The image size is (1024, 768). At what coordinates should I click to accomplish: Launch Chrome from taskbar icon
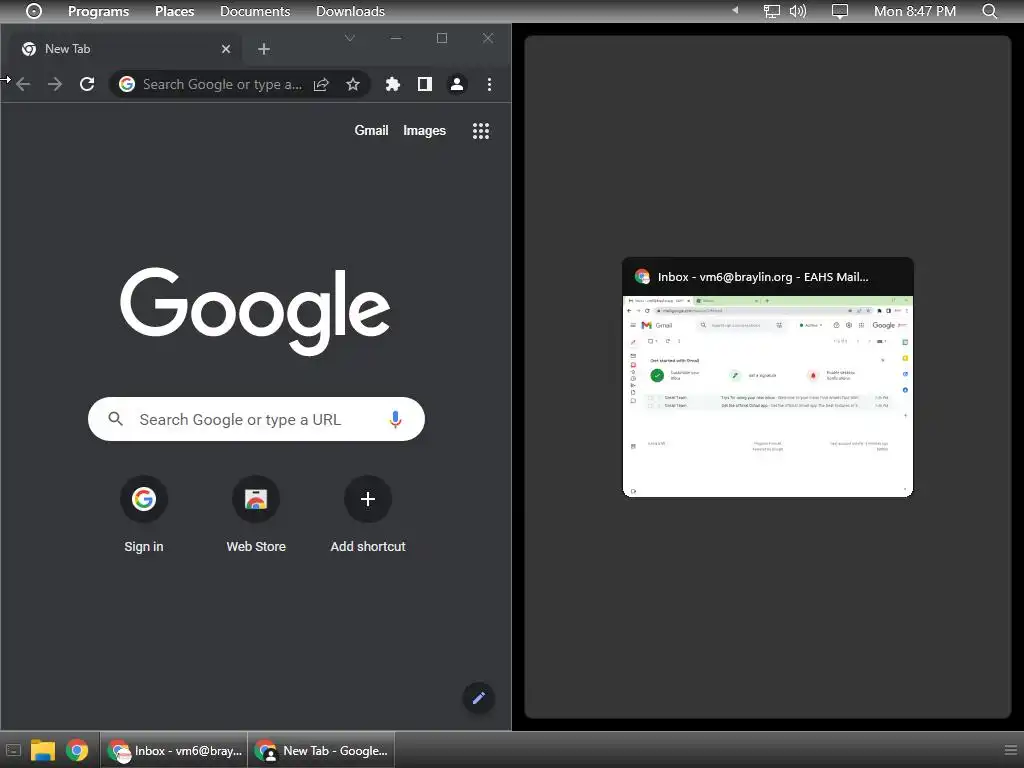click(76, 751)
